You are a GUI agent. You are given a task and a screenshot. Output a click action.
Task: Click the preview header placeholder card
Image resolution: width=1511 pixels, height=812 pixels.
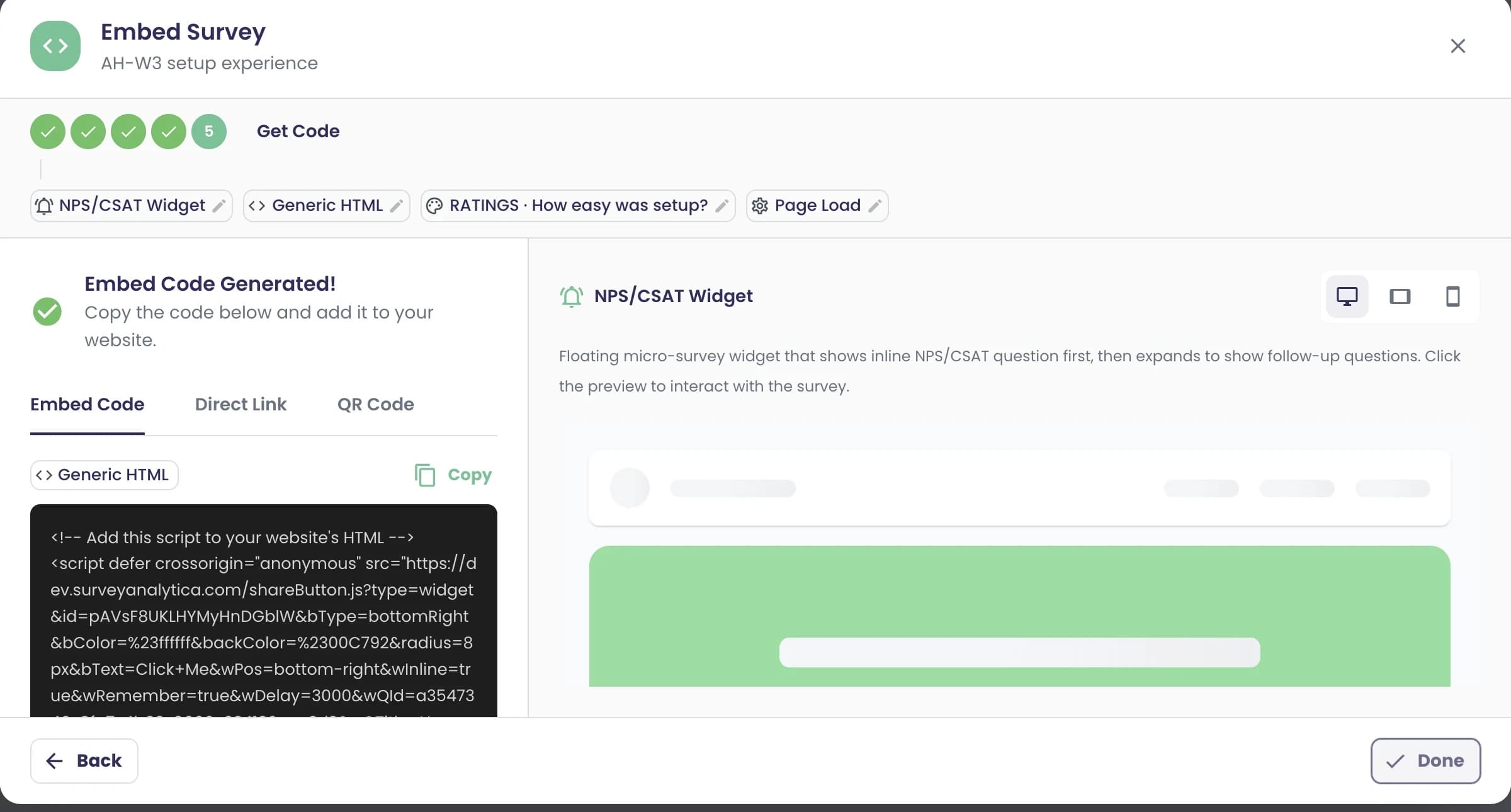click(1020, 488)
